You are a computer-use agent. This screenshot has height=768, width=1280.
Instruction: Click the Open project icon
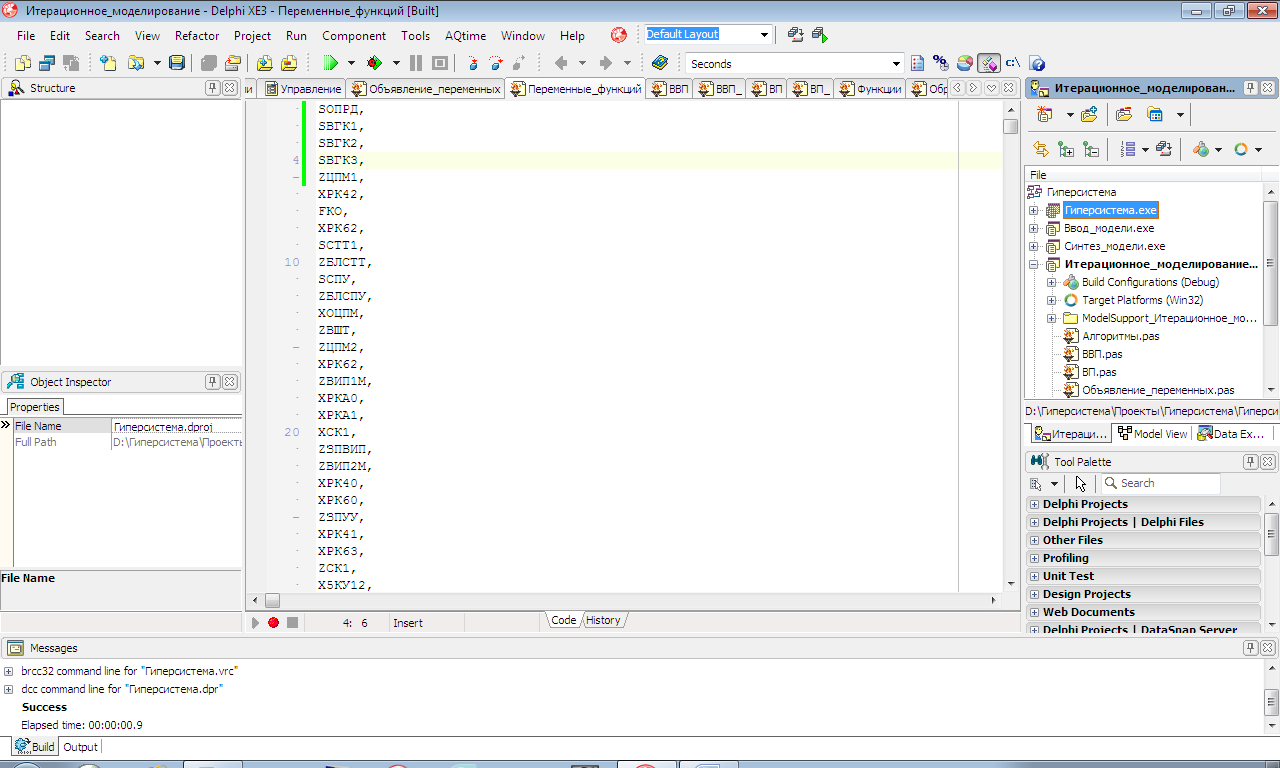[x=233, y=63]
